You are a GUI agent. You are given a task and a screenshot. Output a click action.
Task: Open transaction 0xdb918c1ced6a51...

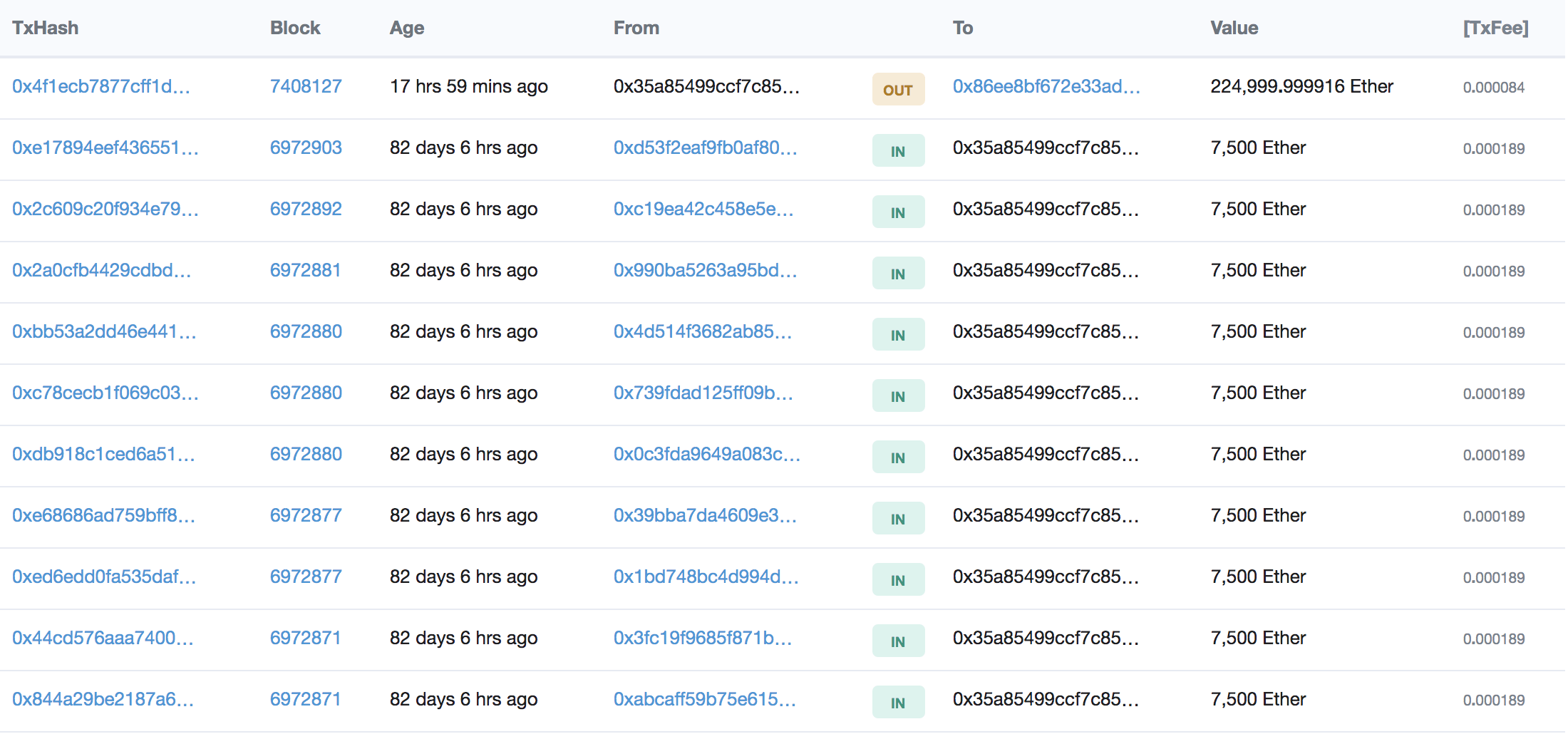(x=104, y=454)
